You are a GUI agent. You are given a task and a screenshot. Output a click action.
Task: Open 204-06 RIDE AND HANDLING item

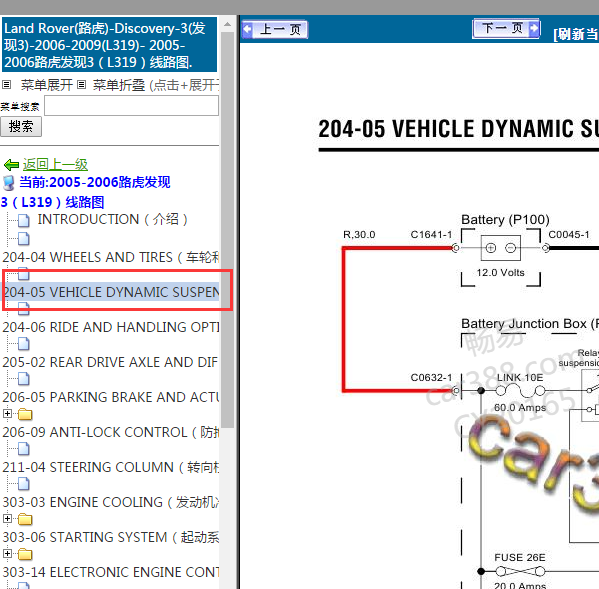[110, 327]
